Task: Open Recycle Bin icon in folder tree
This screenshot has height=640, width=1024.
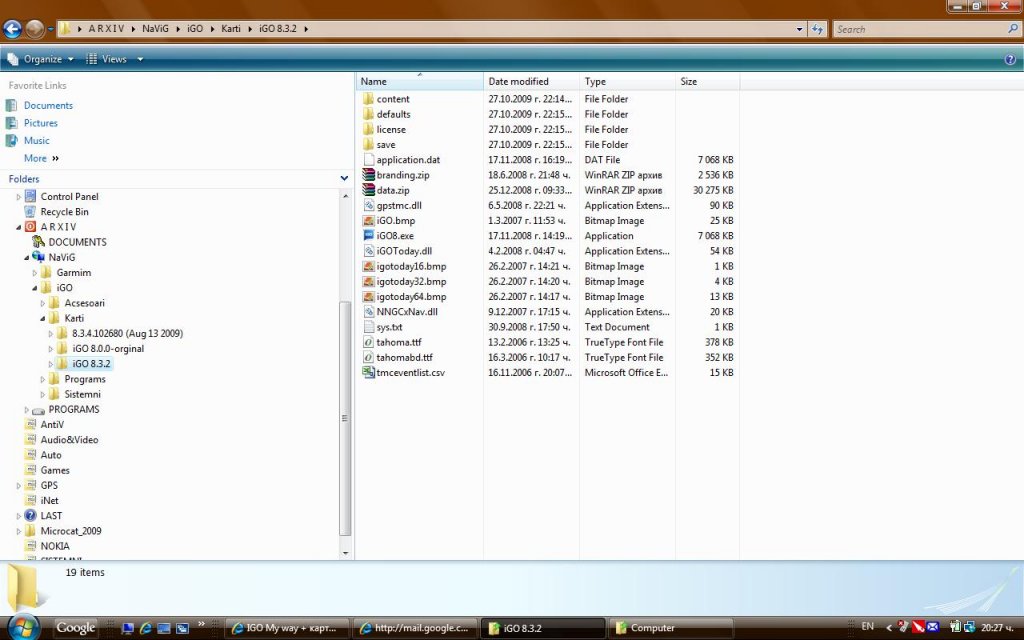Action: [30, 212]
